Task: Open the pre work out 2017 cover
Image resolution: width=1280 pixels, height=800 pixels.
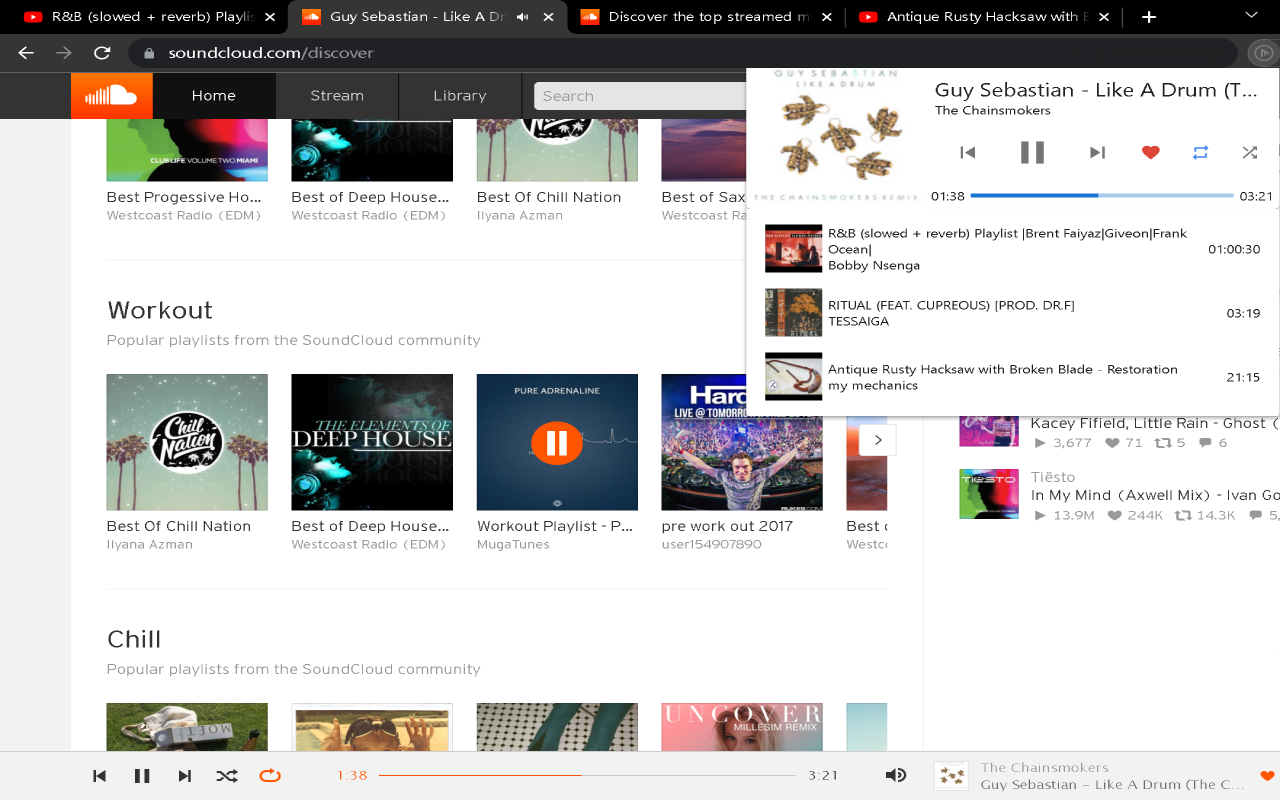Action: (742, 442)
